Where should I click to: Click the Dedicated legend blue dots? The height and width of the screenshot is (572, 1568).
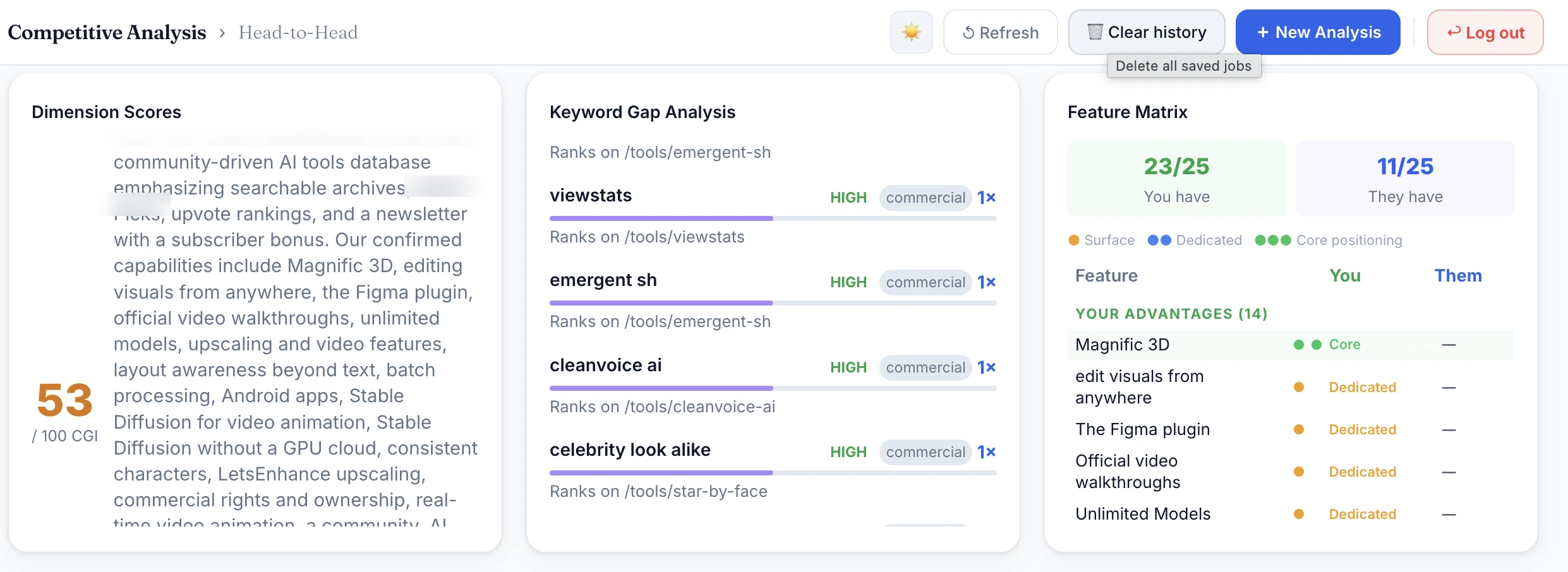click(x=1159, y=240)
